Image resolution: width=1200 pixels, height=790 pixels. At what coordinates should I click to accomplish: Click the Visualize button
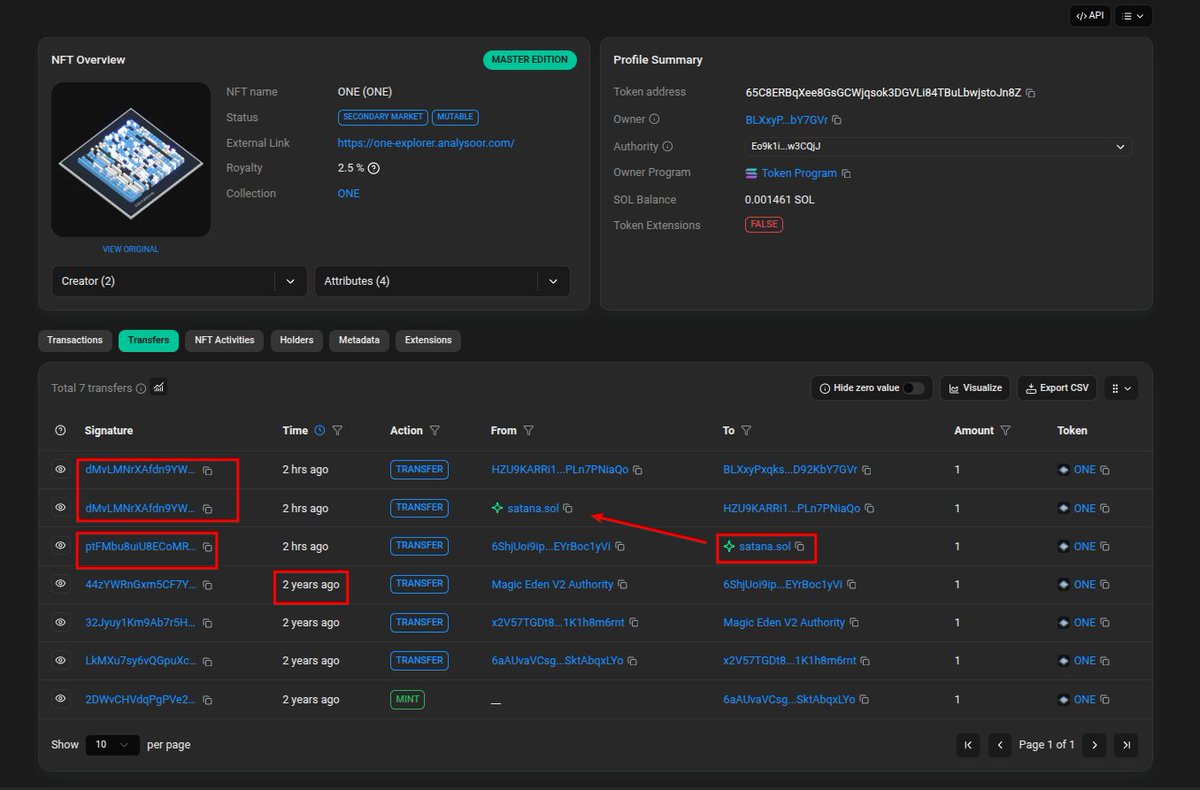pos(975,388)
